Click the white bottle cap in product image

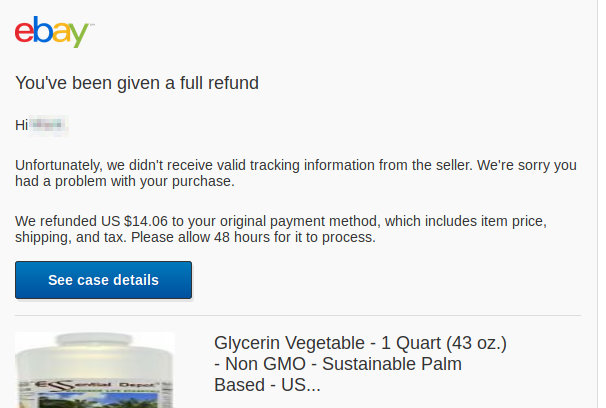pyautogui.click(x=95, y=344)
